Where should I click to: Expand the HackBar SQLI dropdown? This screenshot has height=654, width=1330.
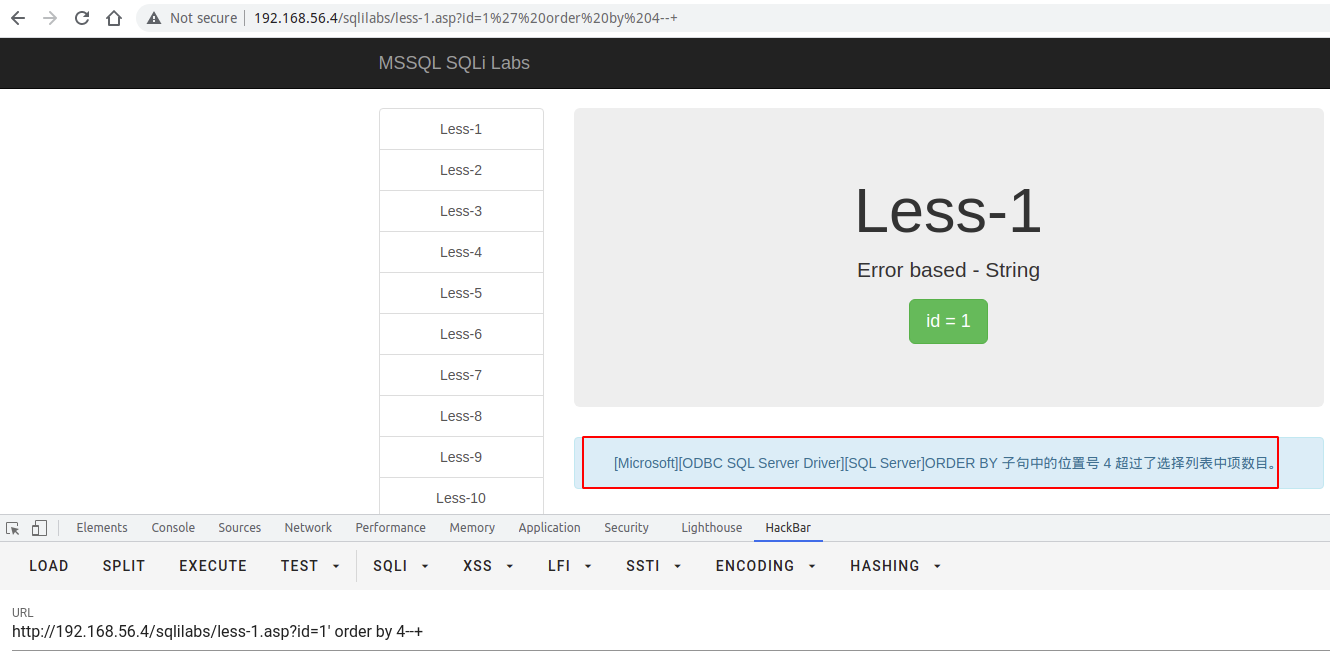tap(401, 566)
